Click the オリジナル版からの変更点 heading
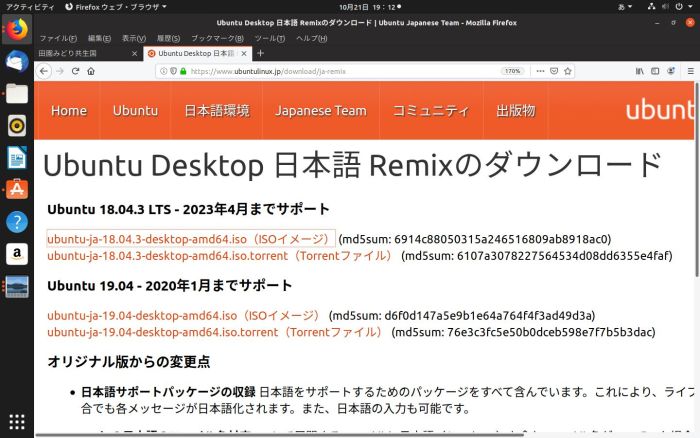 pos(129,362)
